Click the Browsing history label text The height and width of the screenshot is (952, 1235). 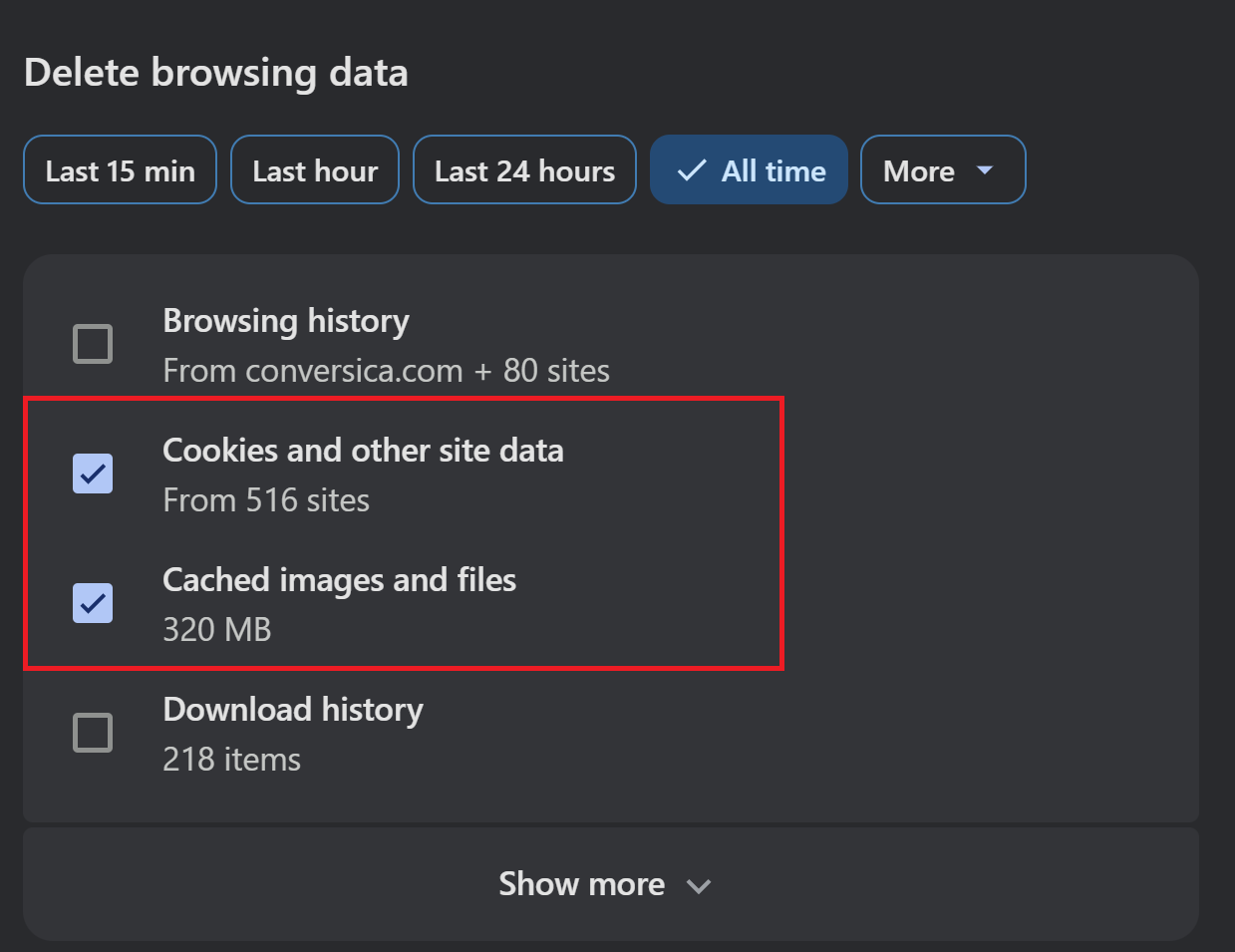pyautogui.click(x=286, y=321)
